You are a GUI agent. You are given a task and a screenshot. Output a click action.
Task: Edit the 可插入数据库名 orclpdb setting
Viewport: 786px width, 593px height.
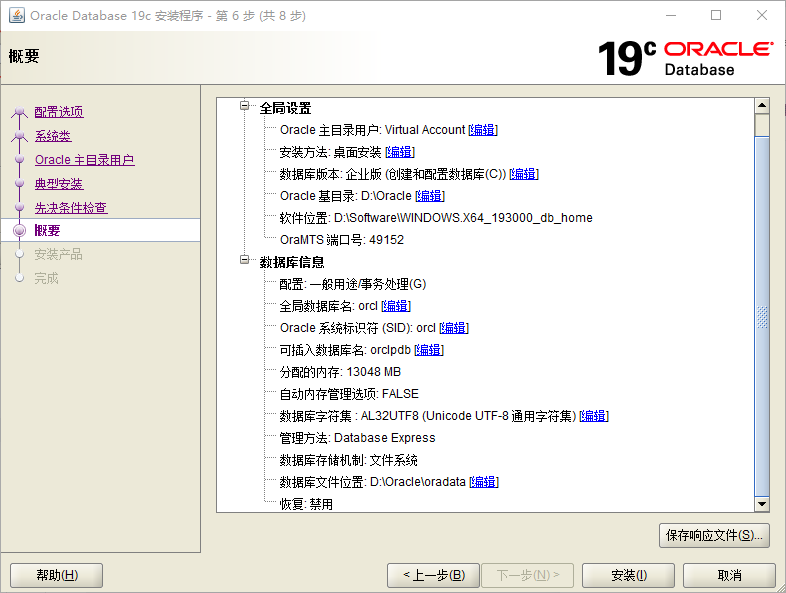click(429, 350)
